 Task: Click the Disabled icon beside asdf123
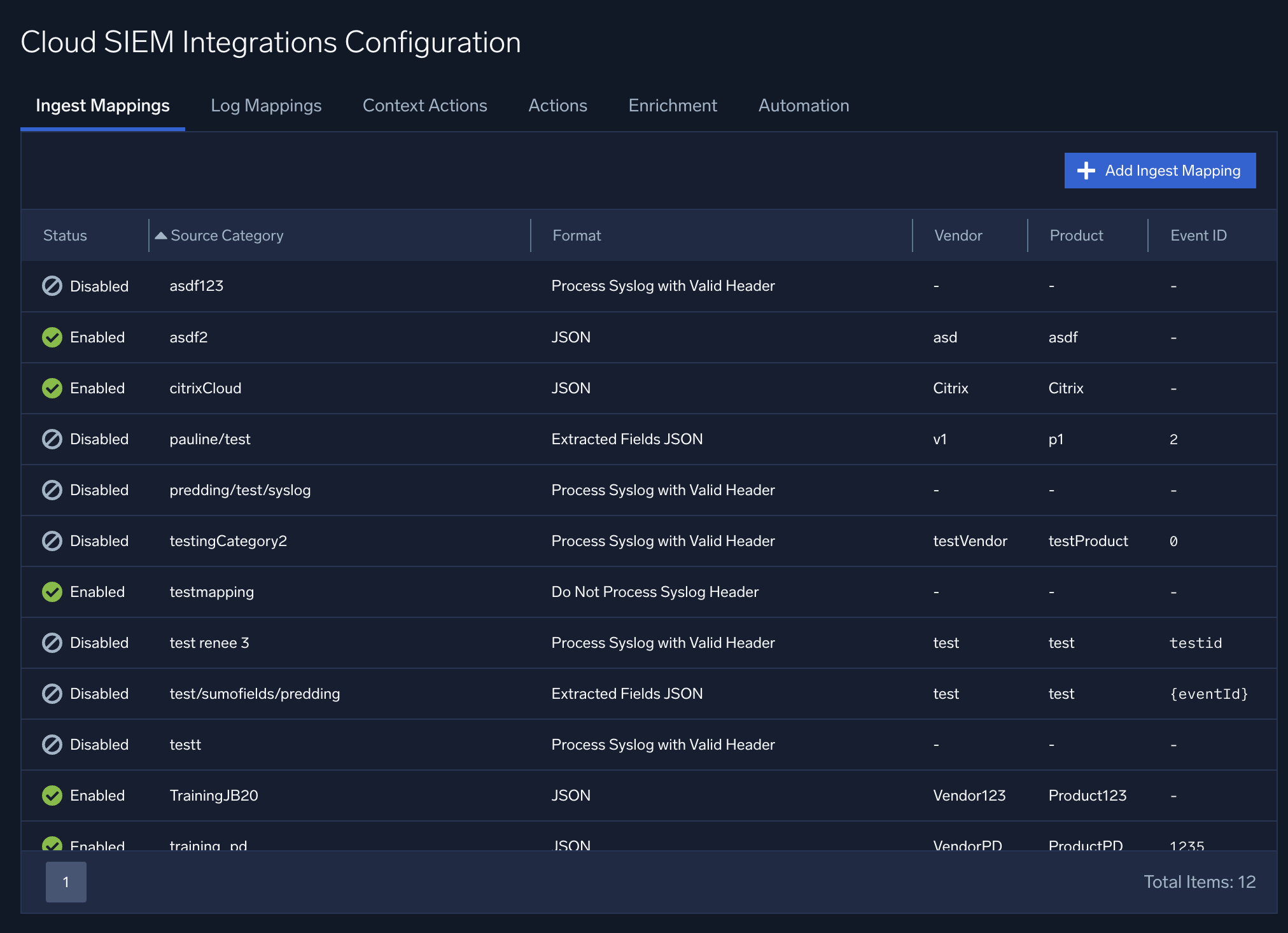click(x=52, y=286)
